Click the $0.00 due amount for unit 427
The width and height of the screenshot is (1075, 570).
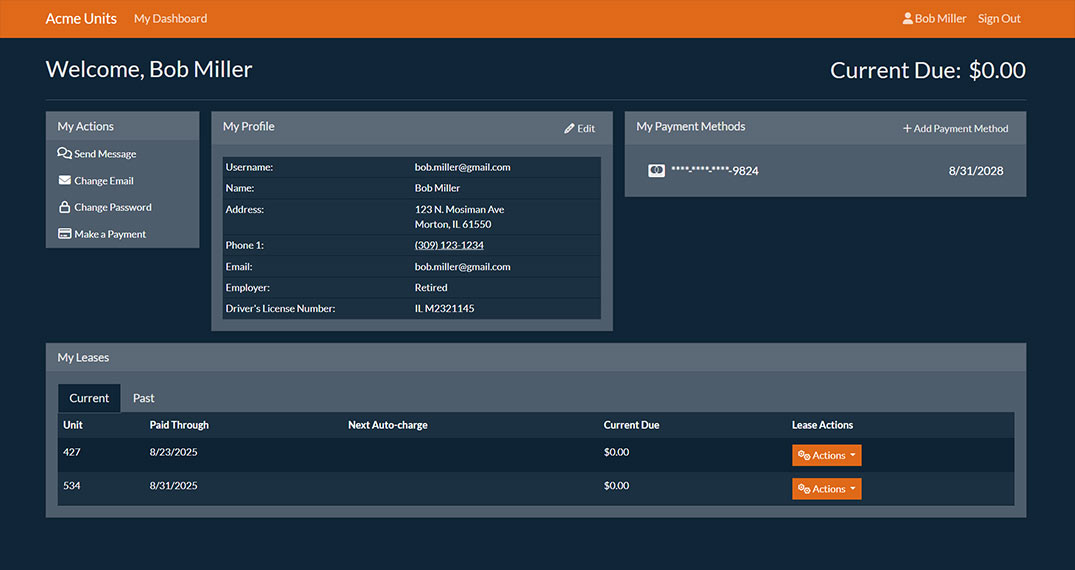(x=616, y=452)
